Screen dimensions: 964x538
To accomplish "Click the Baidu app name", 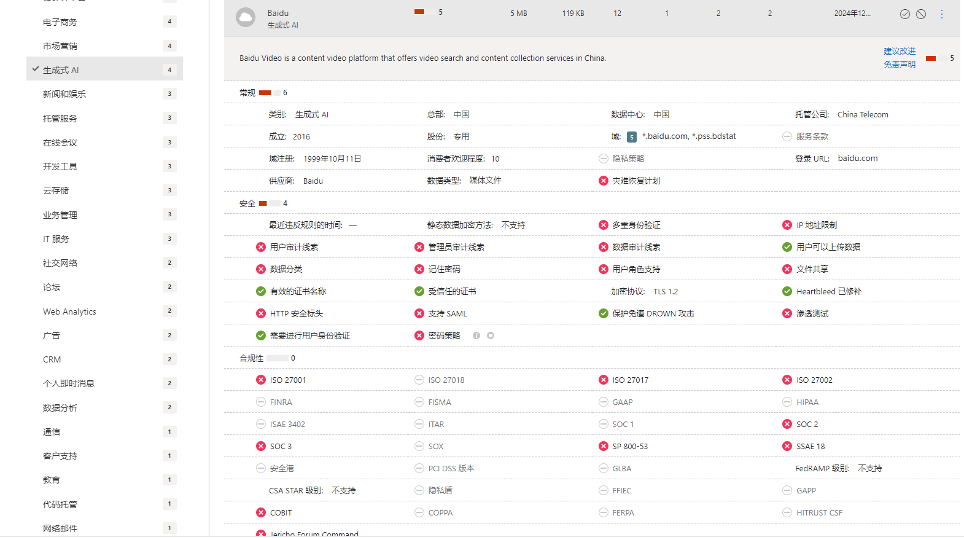I will click(x=278, y=13).
